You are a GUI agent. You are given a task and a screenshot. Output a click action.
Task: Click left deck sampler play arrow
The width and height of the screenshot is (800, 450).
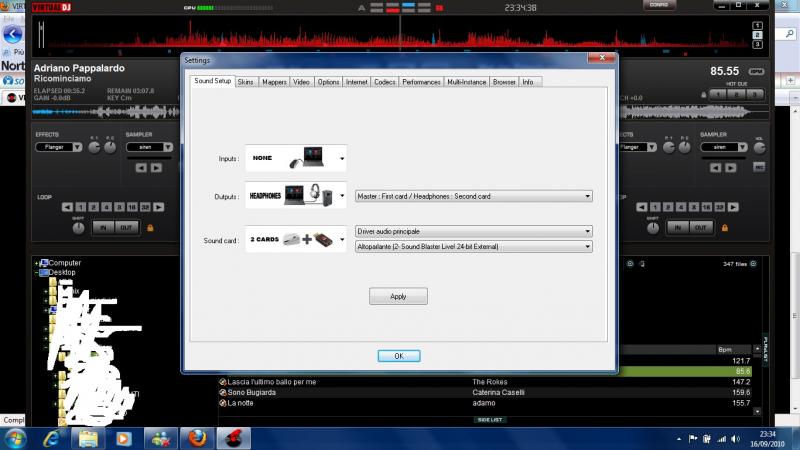tap(156, 167)
